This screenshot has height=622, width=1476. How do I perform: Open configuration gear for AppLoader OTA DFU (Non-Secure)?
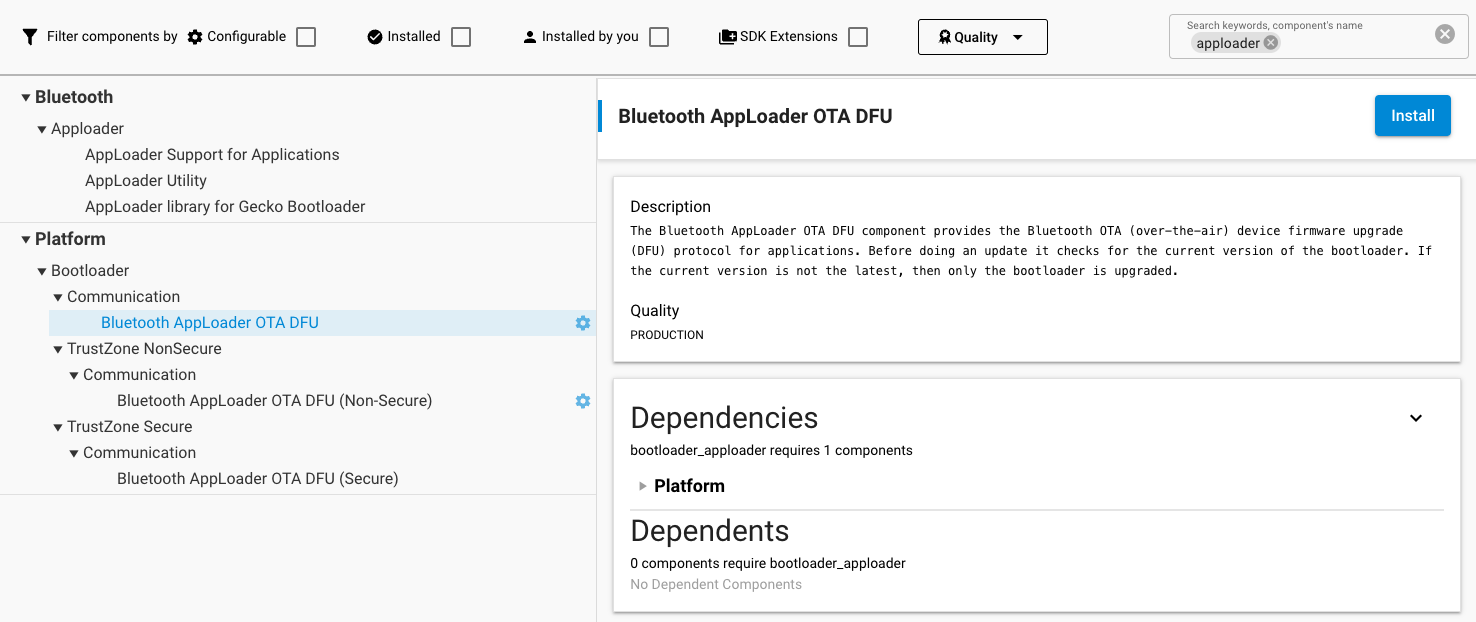[x=582, y=401]
